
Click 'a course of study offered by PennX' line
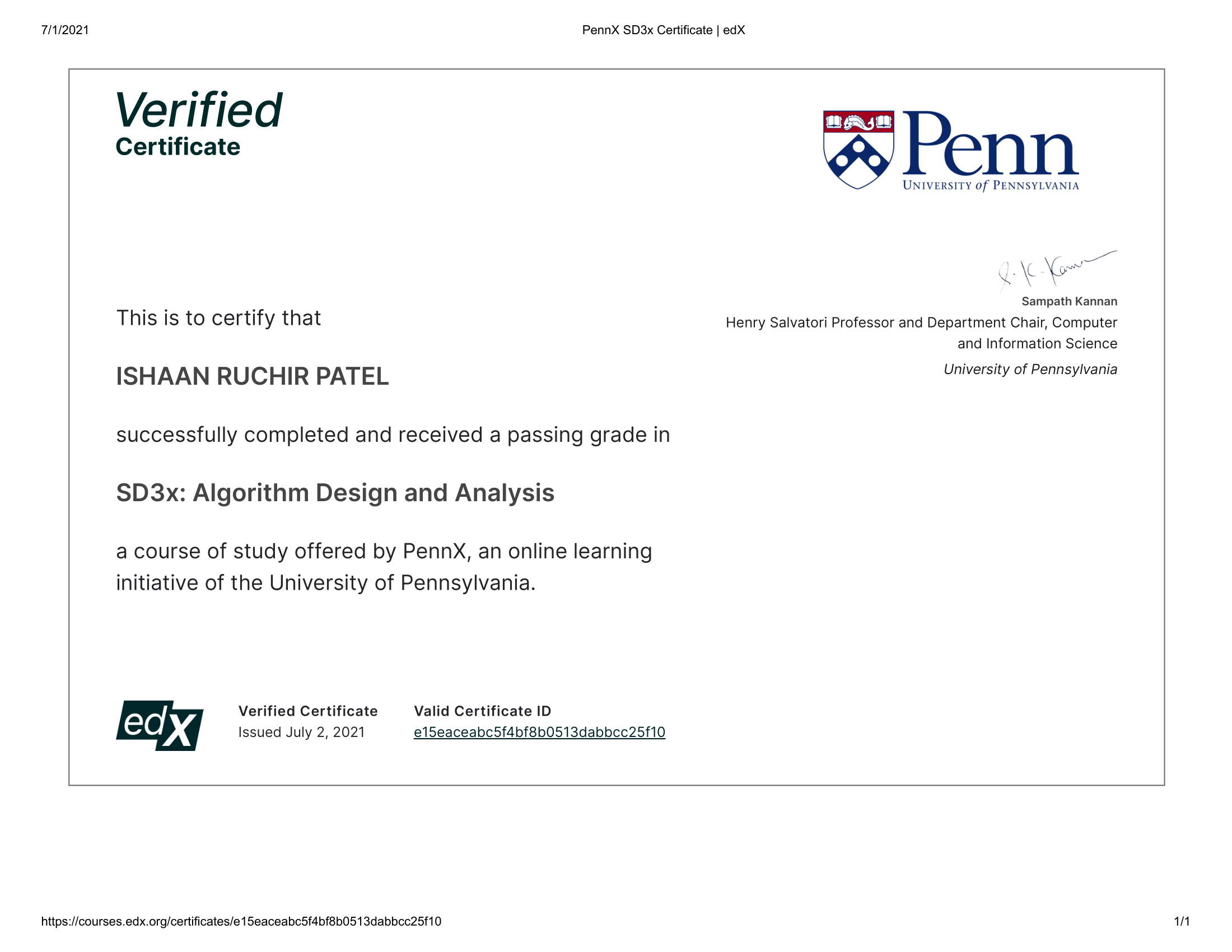(384, 551)
